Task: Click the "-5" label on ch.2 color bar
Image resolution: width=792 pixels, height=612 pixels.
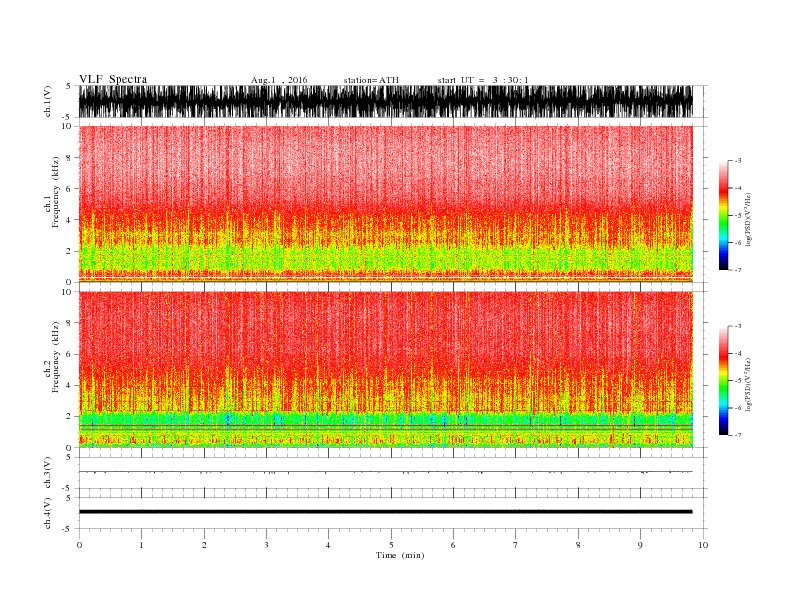Action: pos(738,381)
